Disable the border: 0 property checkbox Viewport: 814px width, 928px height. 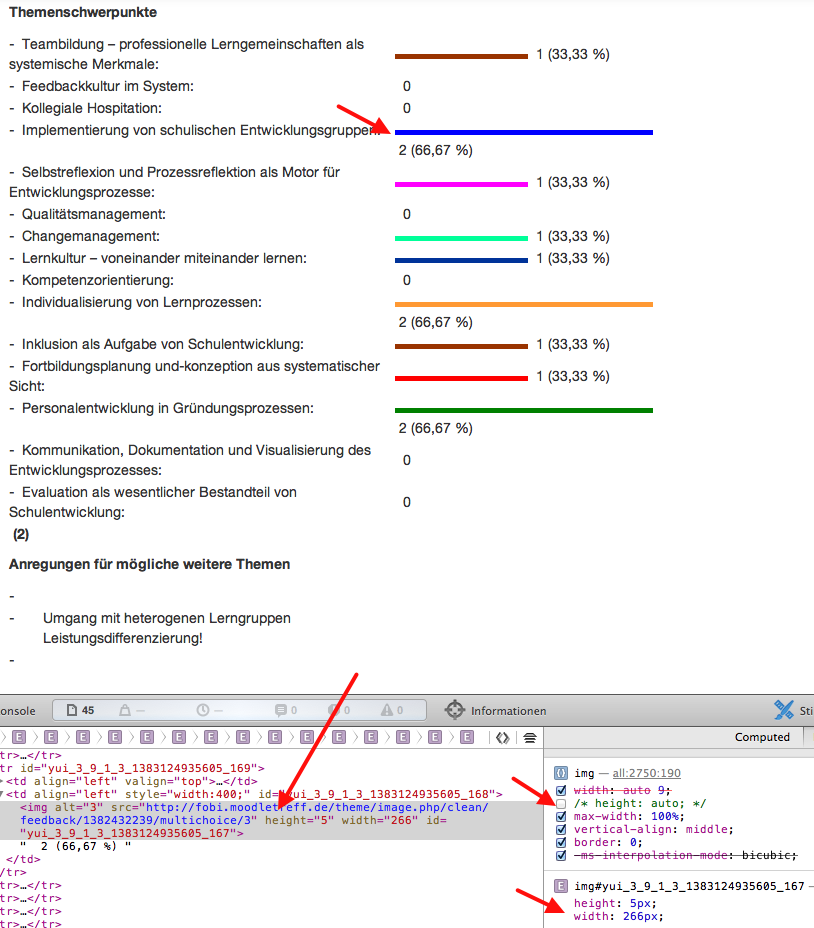561,843
